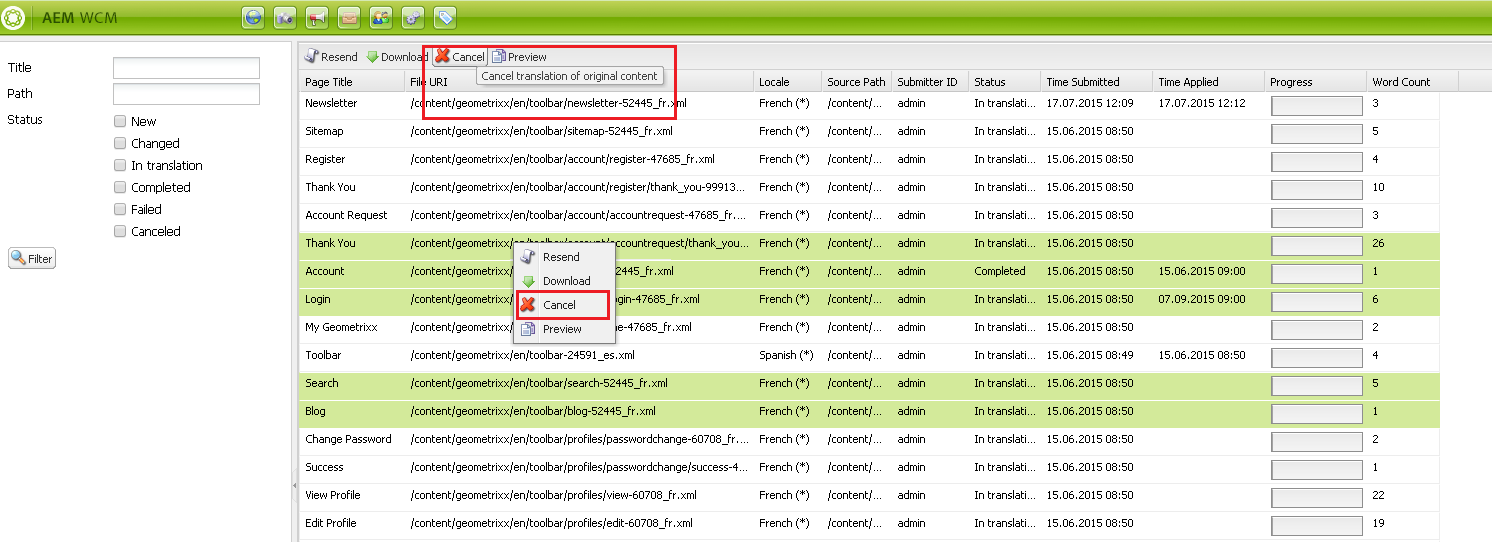
Task: Choose Cancel in the context menu
Action: click(559, 305)
